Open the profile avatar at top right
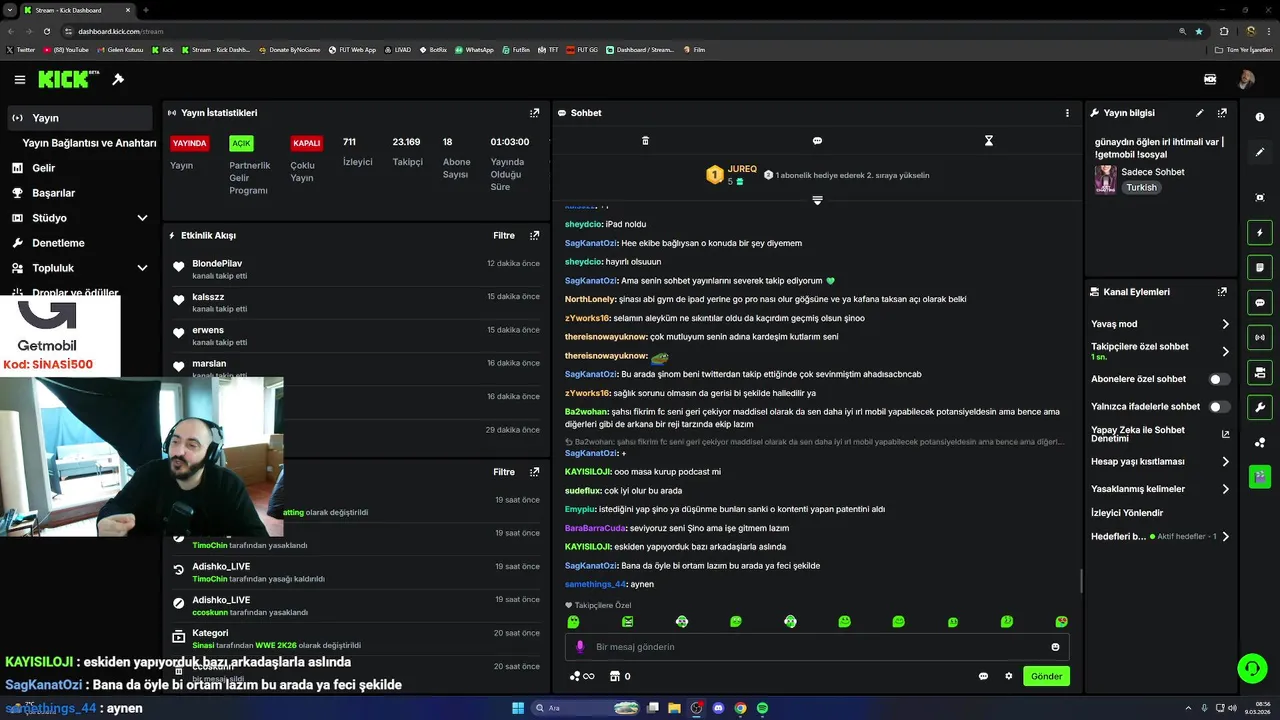The width and height of the screenshot is (1280, 720). (x=1246, y=79)
